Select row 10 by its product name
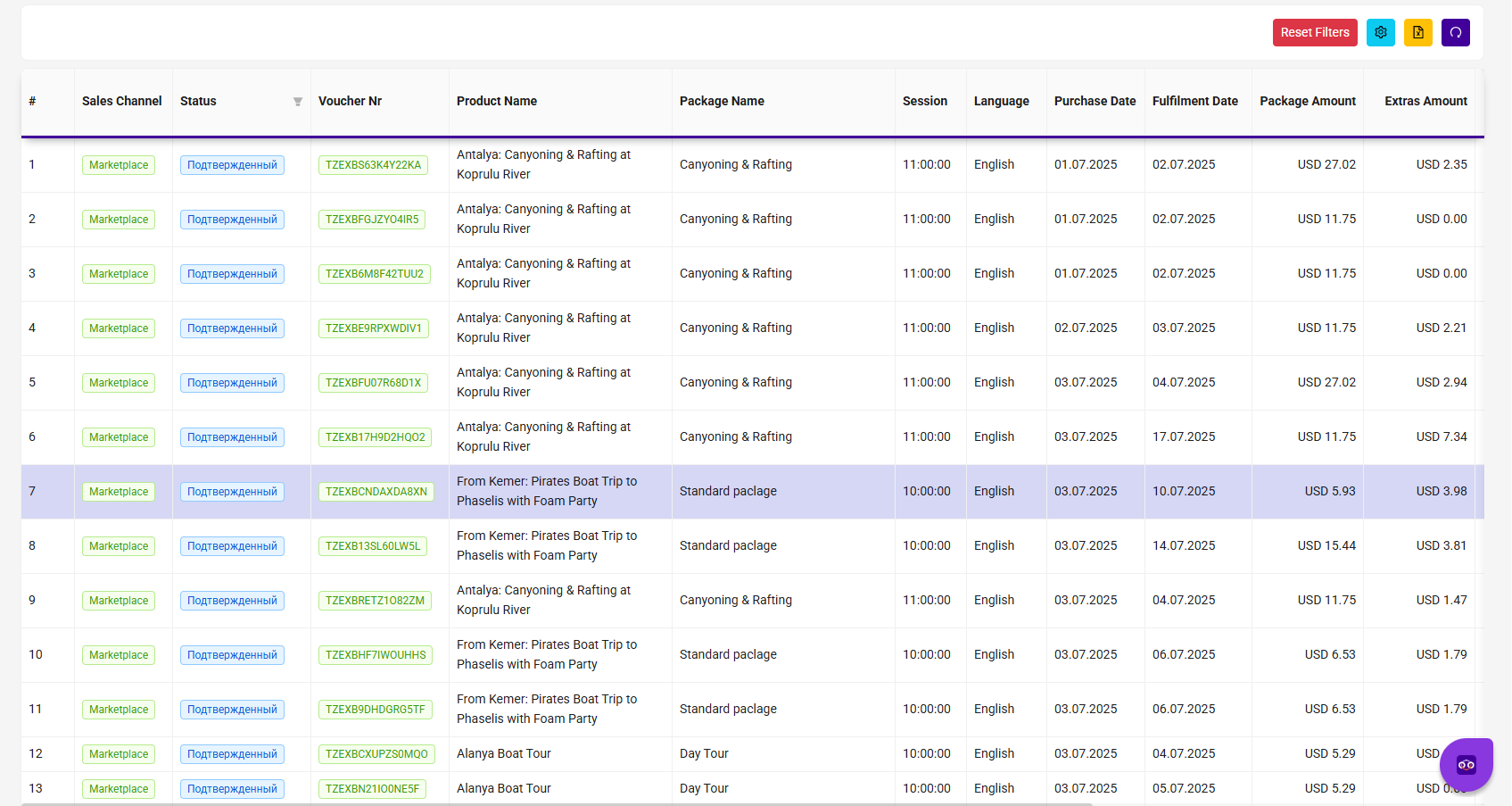The image size is (1512, 806). pyautogui.click(x=546, y=654)
